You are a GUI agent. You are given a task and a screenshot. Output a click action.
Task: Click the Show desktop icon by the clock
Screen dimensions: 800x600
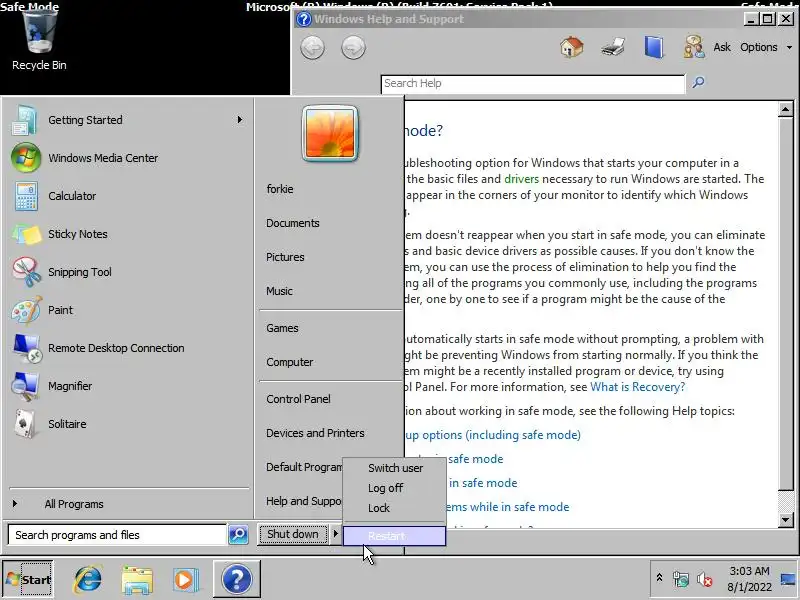click(x=789, y=579)
